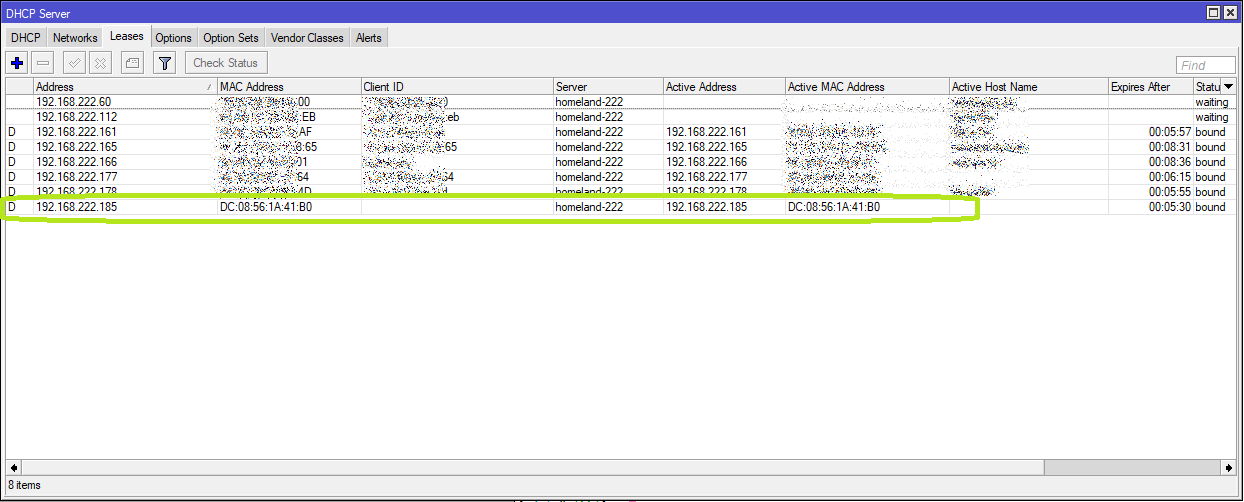The image size is (1244, 502).
Task: Click homeland-222 server cell in 192.168.222.185 row
Action: (x=589, y=207)
